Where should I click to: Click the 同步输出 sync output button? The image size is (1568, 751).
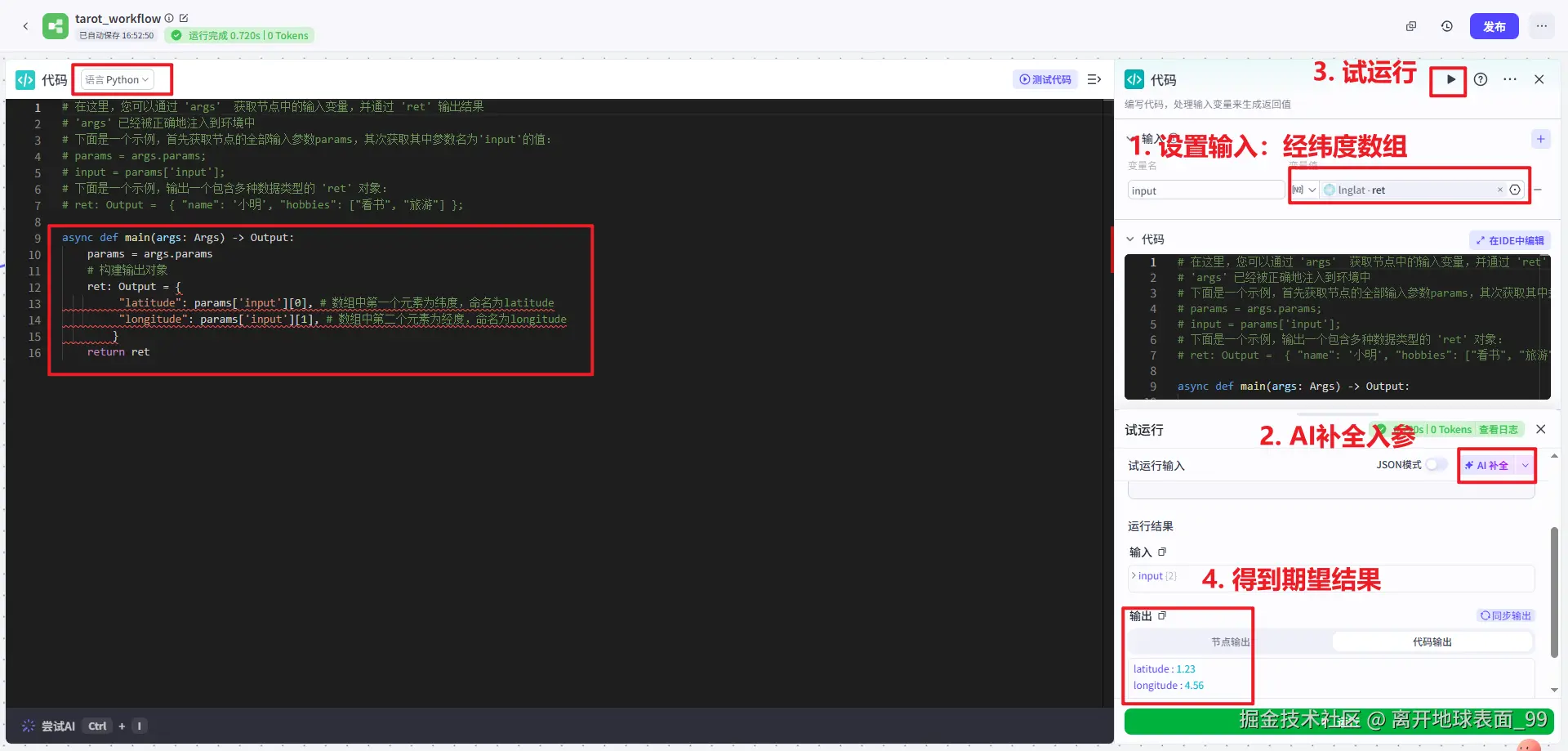(x=1506, y=615)
